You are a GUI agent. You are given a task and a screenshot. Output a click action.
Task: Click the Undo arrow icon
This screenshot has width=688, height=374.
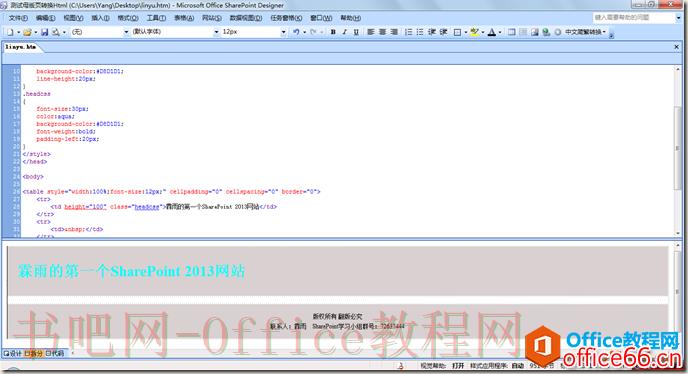[x=297, y=32]
